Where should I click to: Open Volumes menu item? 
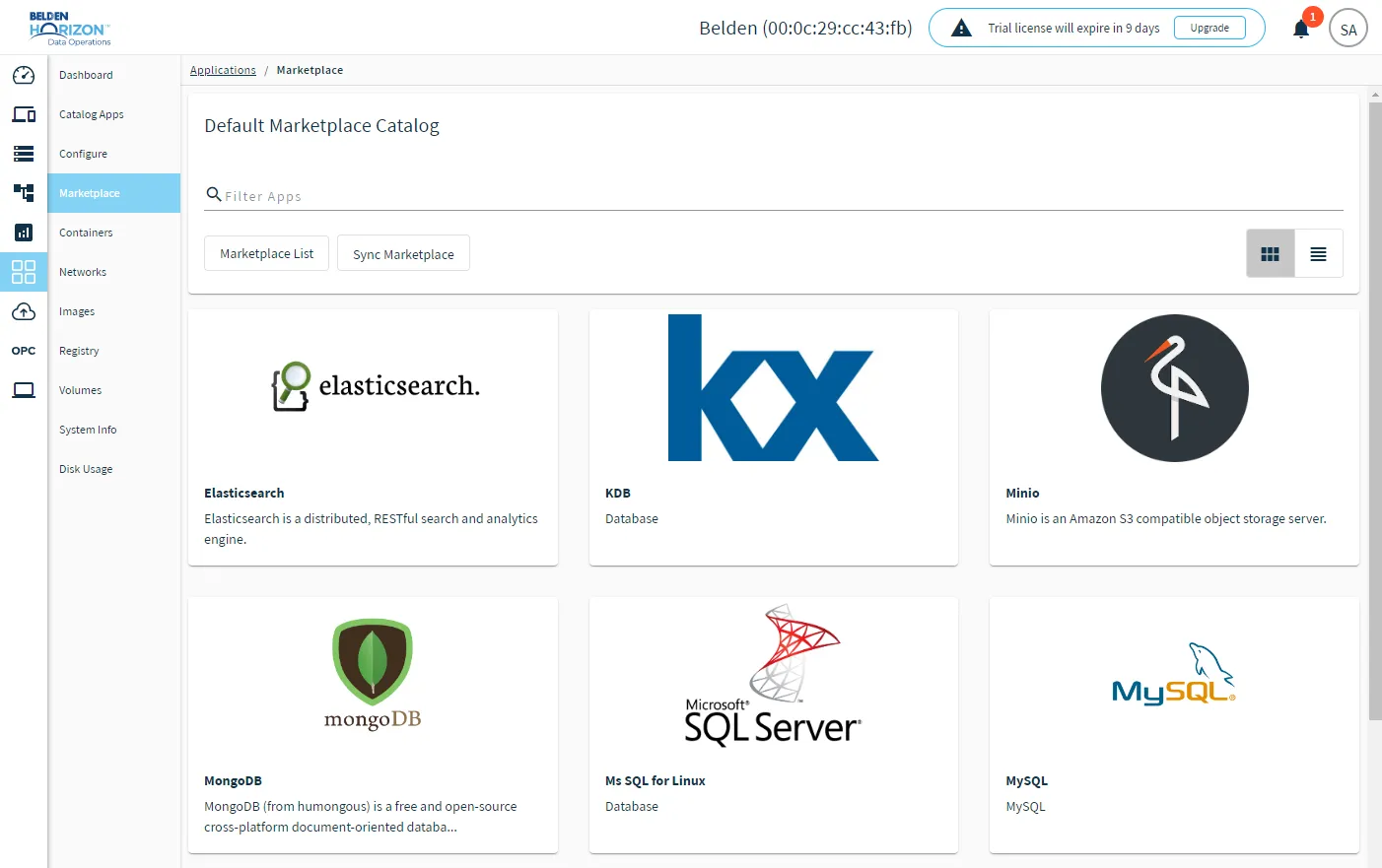[x=114, y=390]
